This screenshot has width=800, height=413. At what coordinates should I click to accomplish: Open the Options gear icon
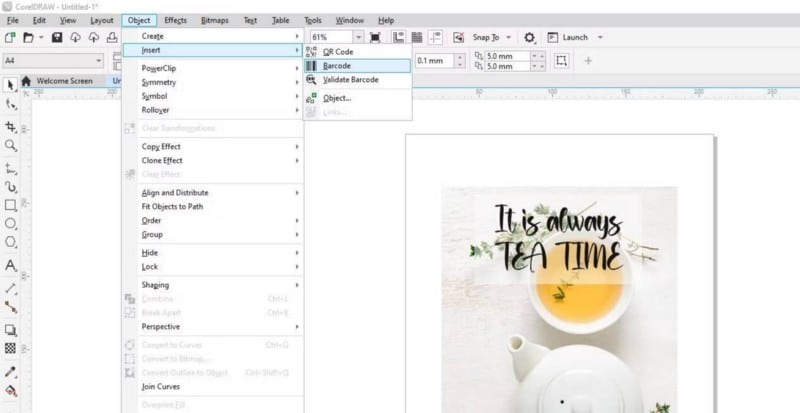click(530, 37)
